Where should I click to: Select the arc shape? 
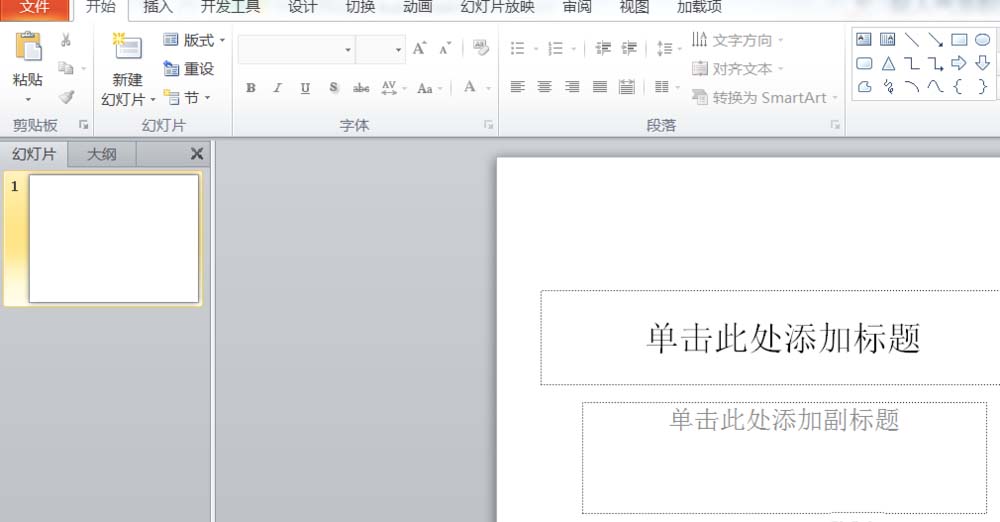(912, 86)
